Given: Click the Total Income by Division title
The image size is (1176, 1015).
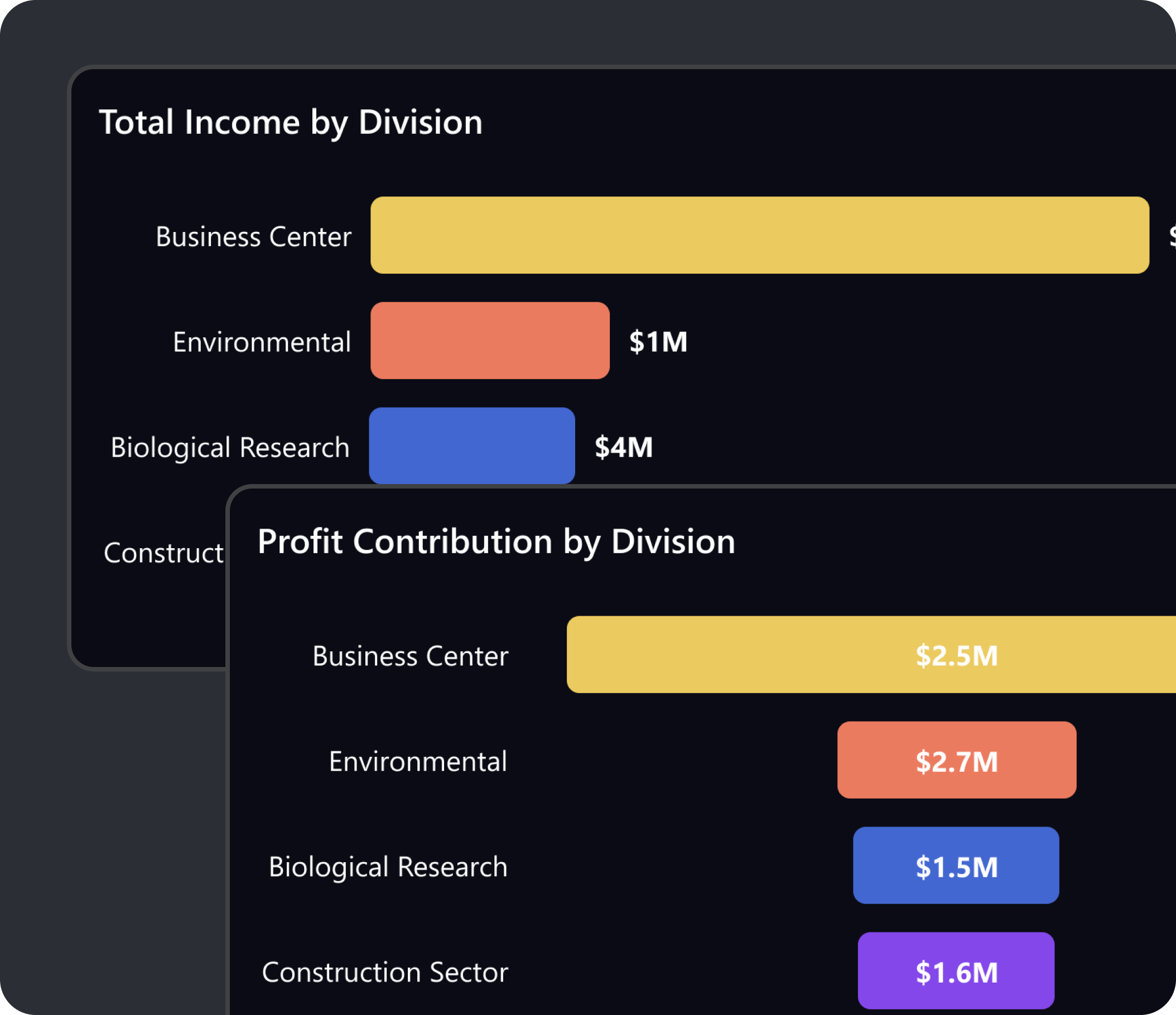Looking at the screenshot, I should pyautogui.click(x=291, y=123).
